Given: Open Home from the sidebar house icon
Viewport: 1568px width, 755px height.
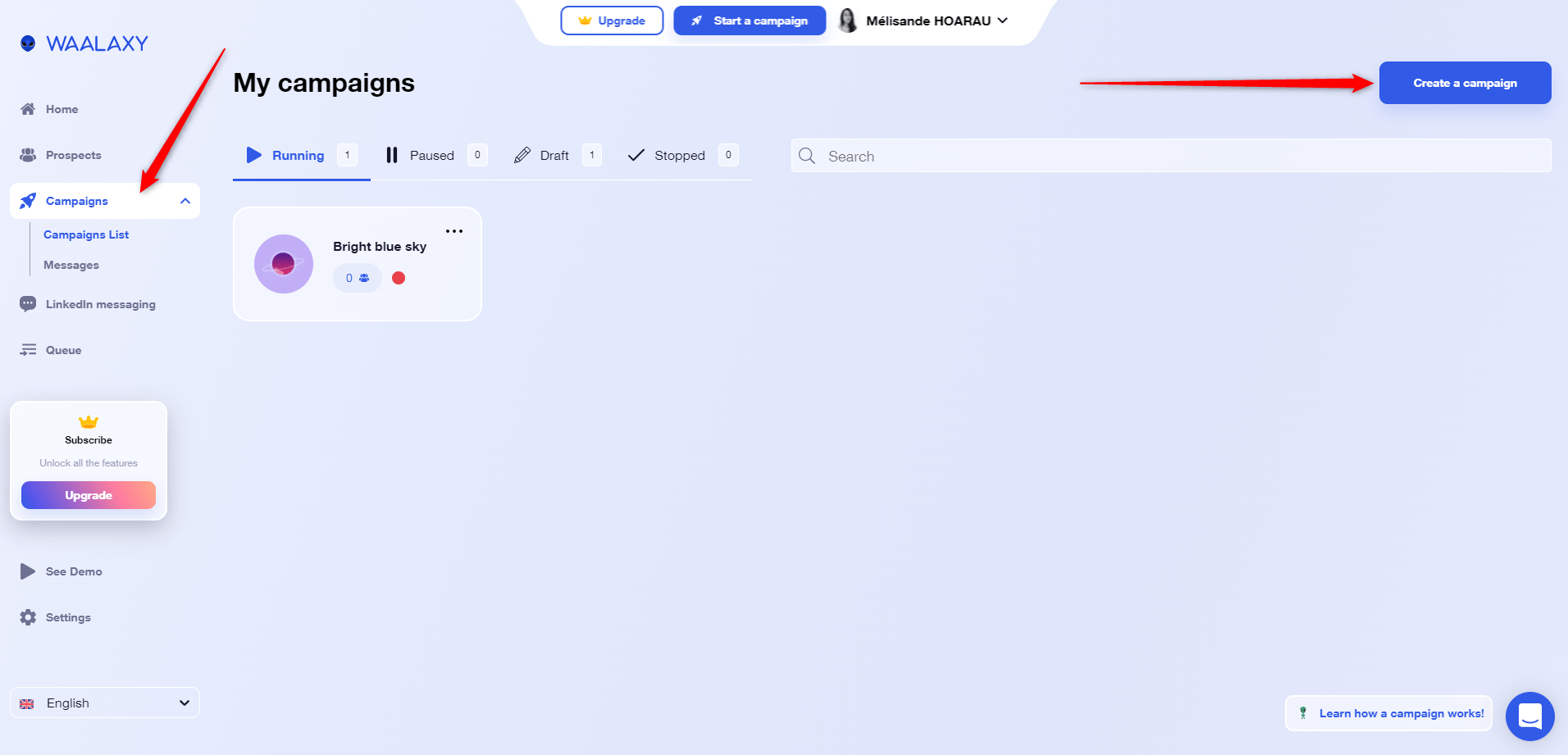Looking at the screenshot, I should pos(28,109).
